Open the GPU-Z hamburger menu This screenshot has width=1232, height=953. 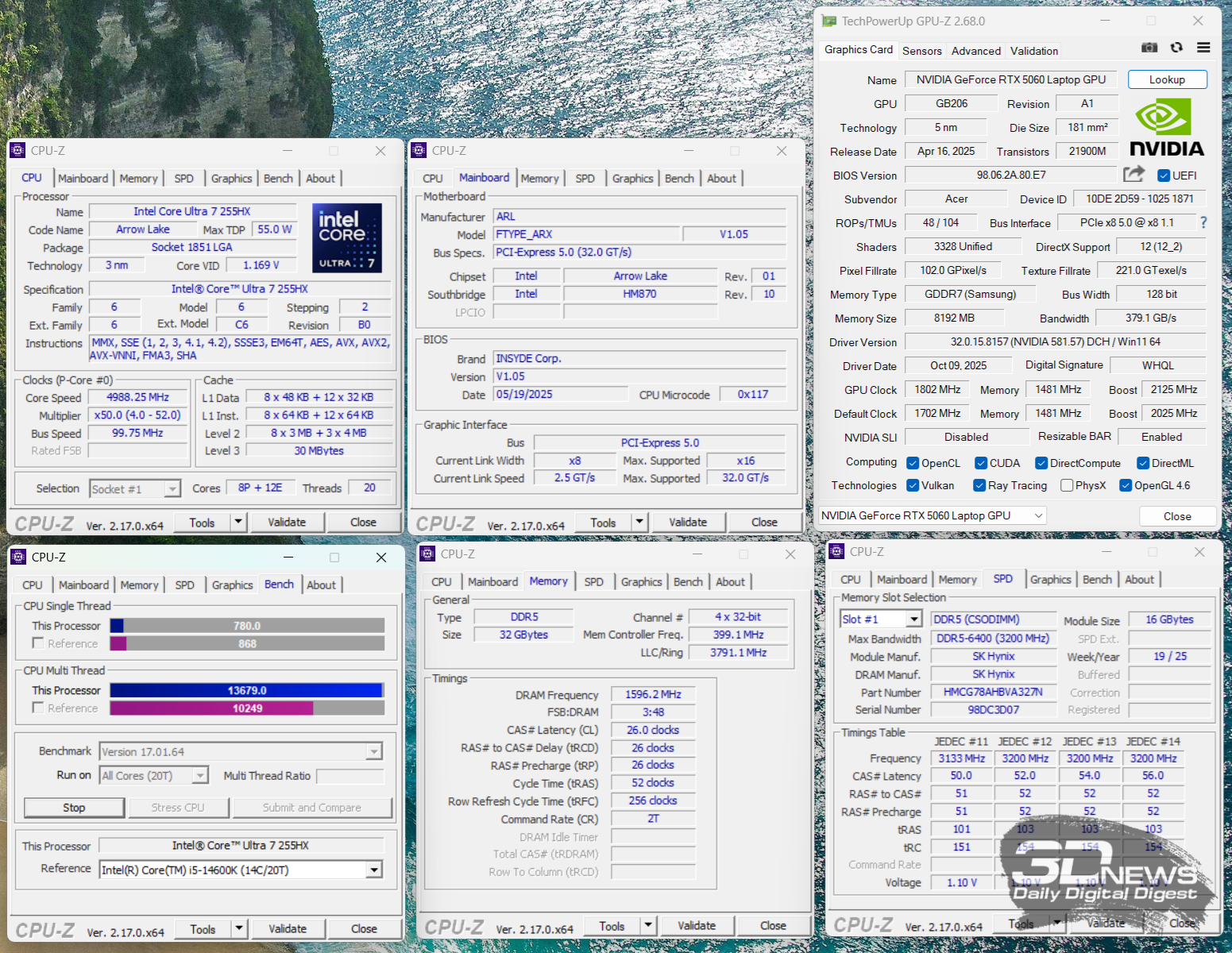[1203, 48]
